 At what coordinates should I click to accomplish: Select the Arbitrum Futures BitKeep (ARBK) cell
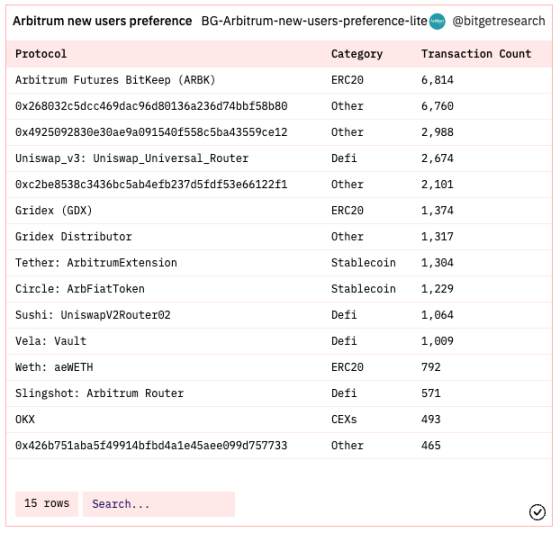pos(115,80)
